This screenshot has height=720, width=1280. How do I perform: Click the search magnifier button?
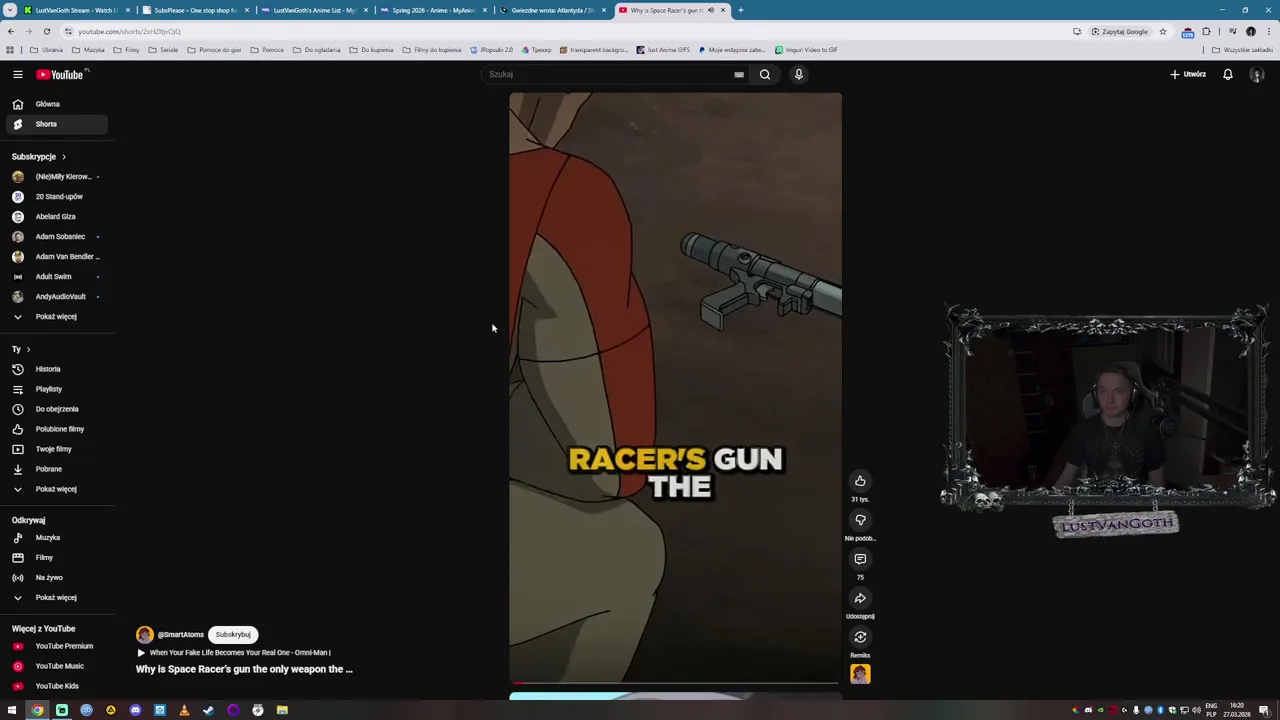[764, 74]
